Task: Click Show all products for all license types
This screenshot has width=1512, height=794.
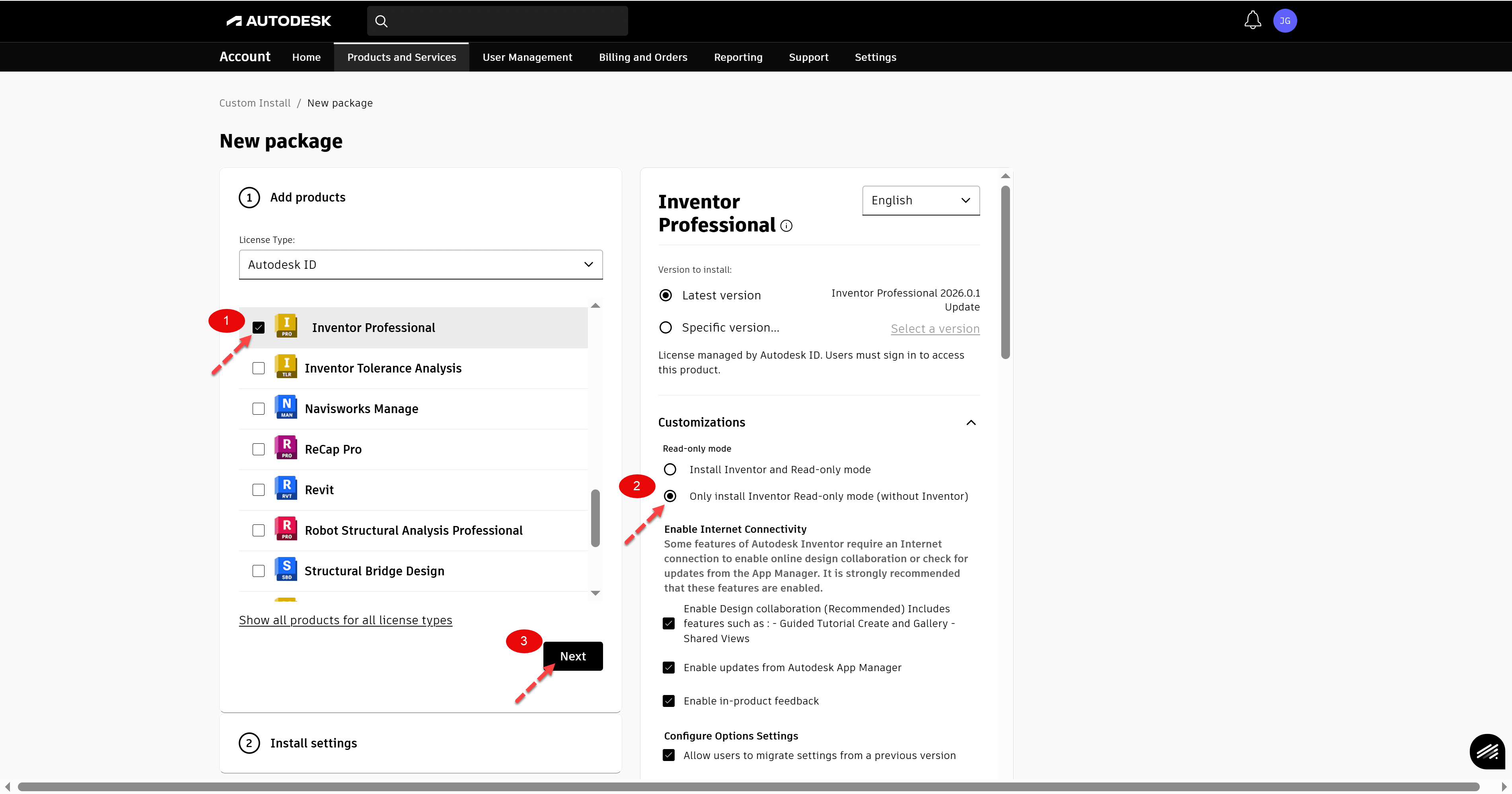Action: pyautogui.click(x=346, y=620)
